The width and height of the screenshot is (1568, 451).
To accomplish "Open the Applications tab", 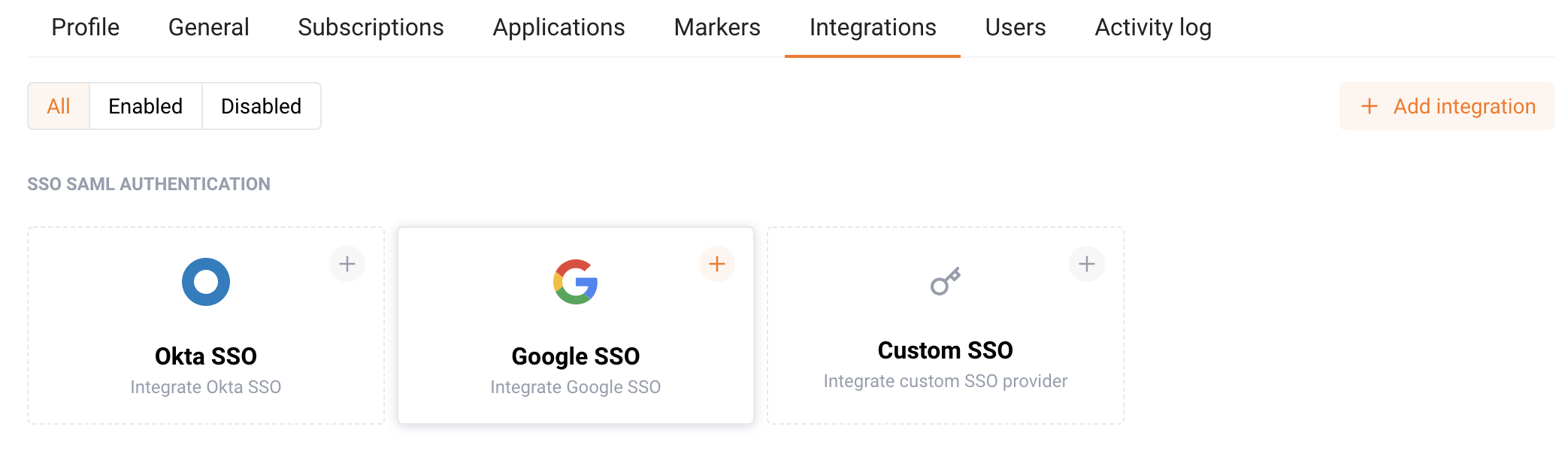I will point(559,28).
